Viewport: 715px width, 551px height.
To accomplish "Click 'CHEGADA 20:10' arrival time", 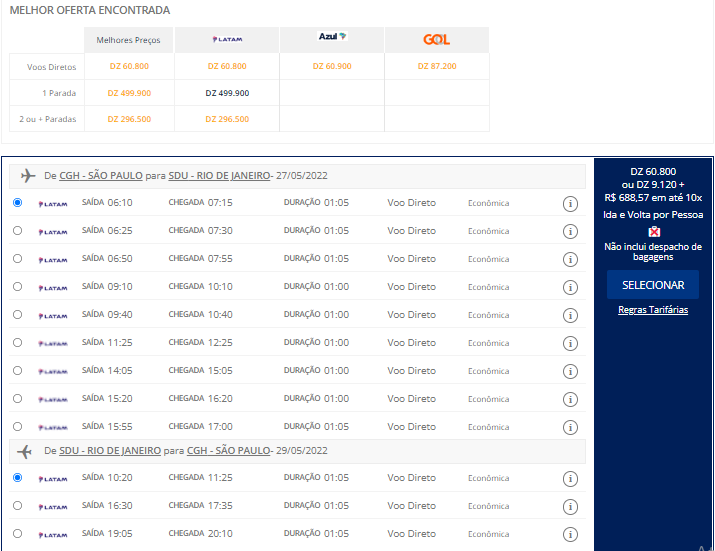I will (x=200, y=533).
